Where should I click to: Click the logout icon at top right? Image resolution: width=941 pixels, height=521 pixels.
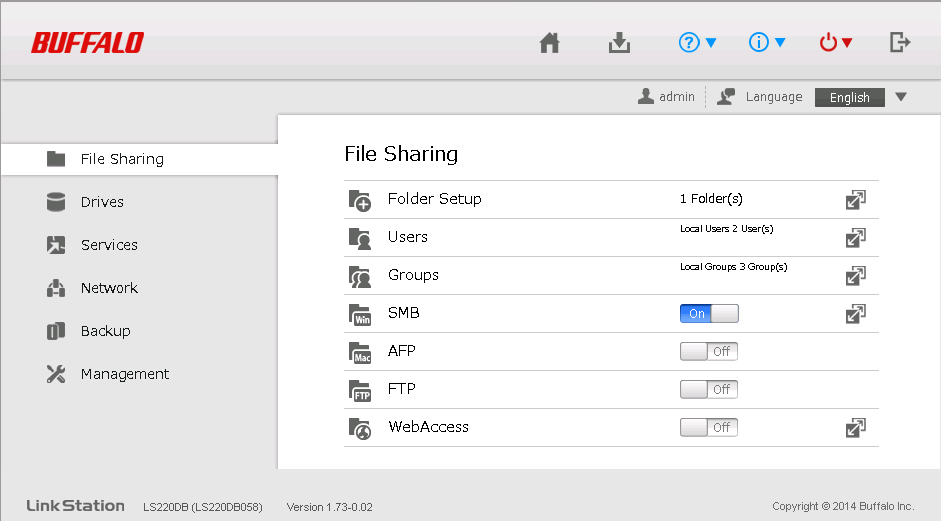(899, 42)
